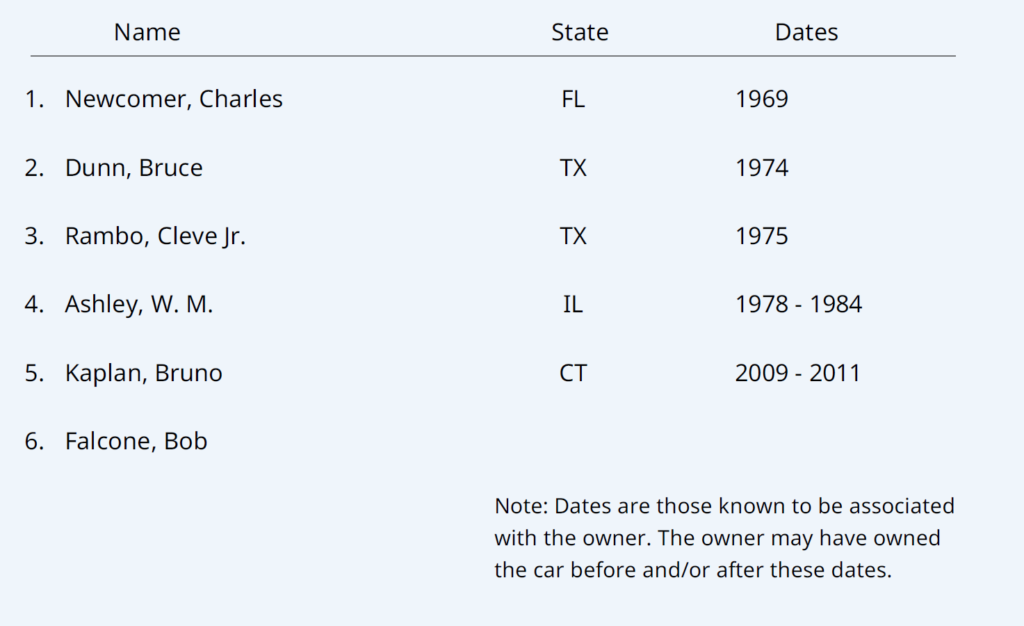1024x626 pixels.
Task: Select owner Newcomer, Charles
Action: coord(174,99)
